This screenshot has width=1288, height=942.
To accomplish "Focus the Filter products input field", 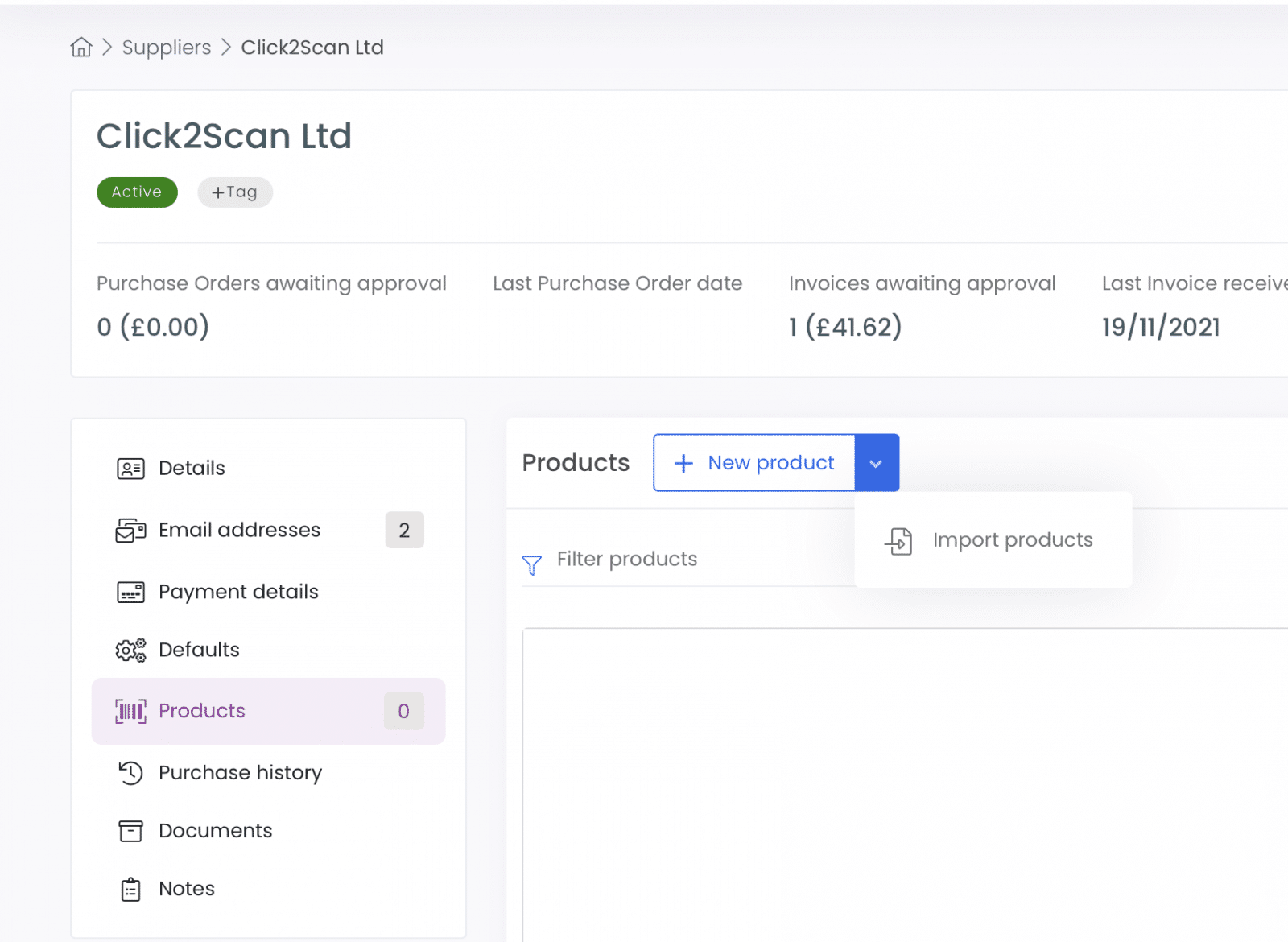I will pos(689,560).
